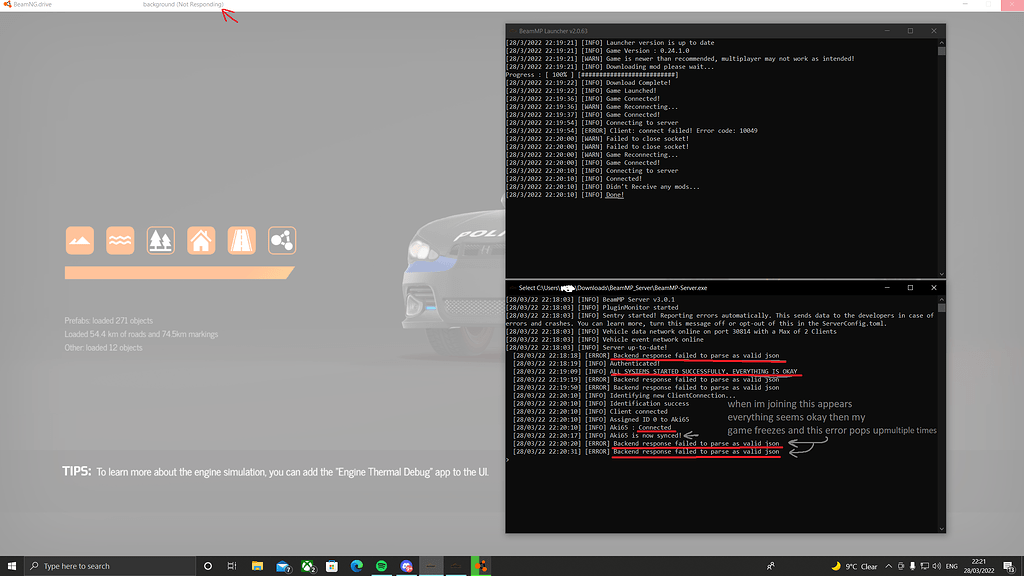Click the BeamMP Launcher title bar icon
The width and height of the screenshot is (1024, 576).
[512, 30]
